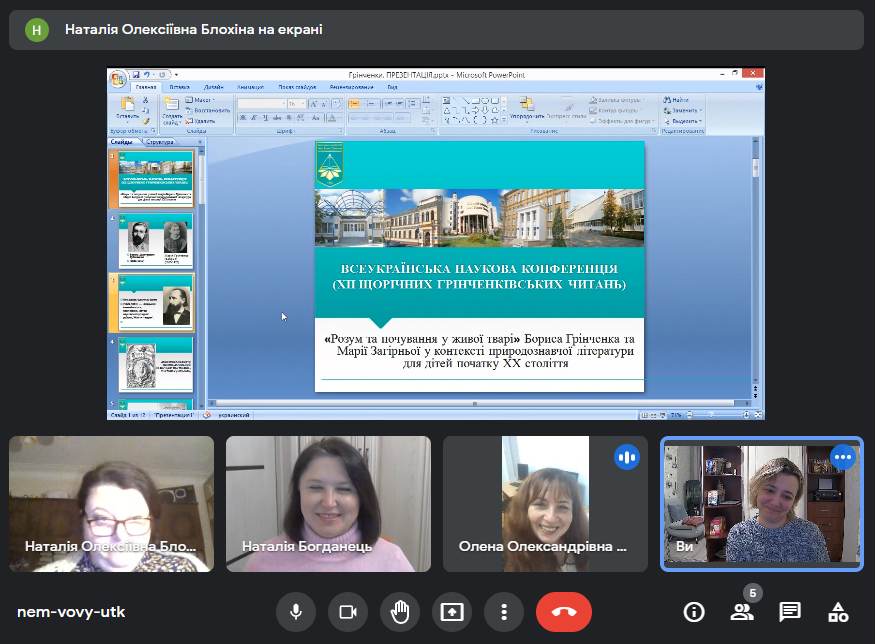Click the present screen button

coord(452,611)
